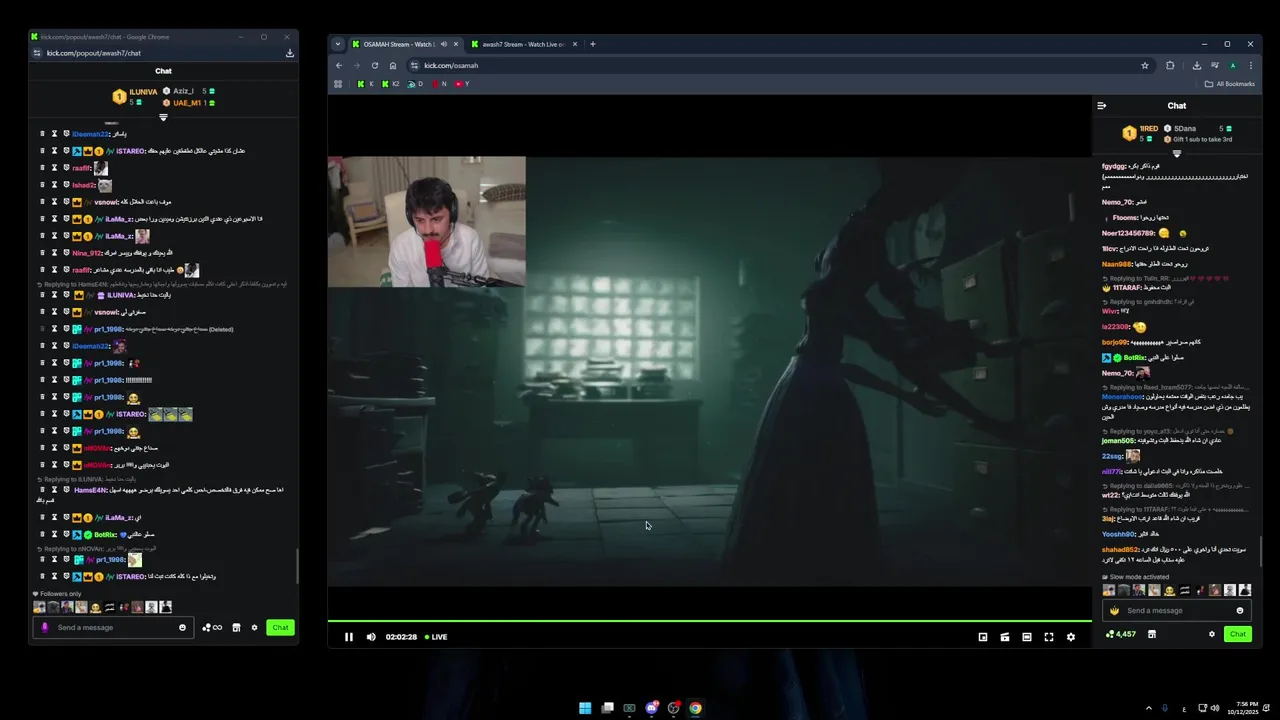Open Windows Start menu
Image resolution: width=1280 pixels, height=720 pixels.
585,708
